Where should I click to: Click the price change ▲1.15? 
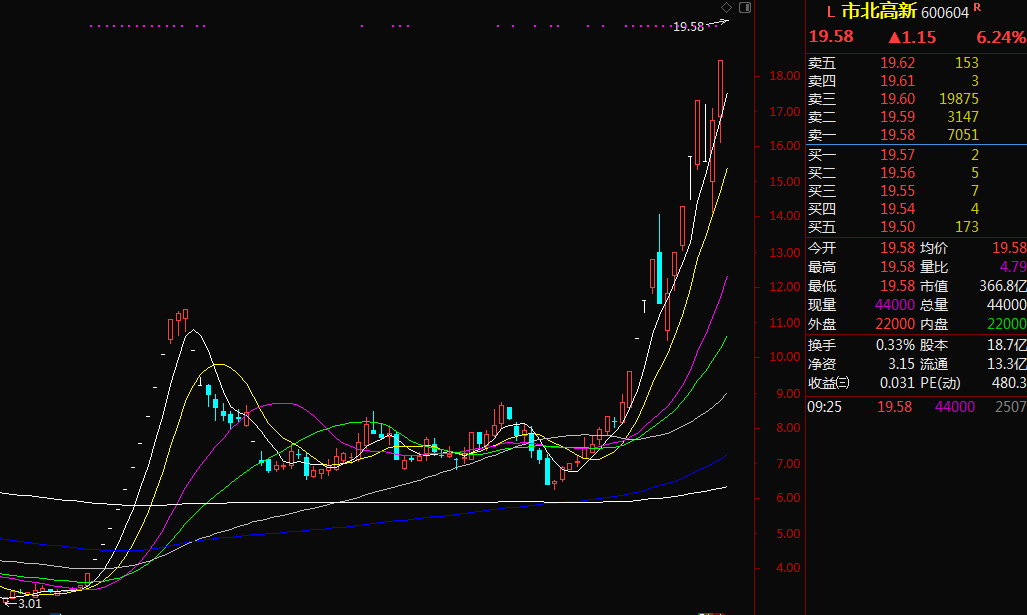tap(912, 37)
